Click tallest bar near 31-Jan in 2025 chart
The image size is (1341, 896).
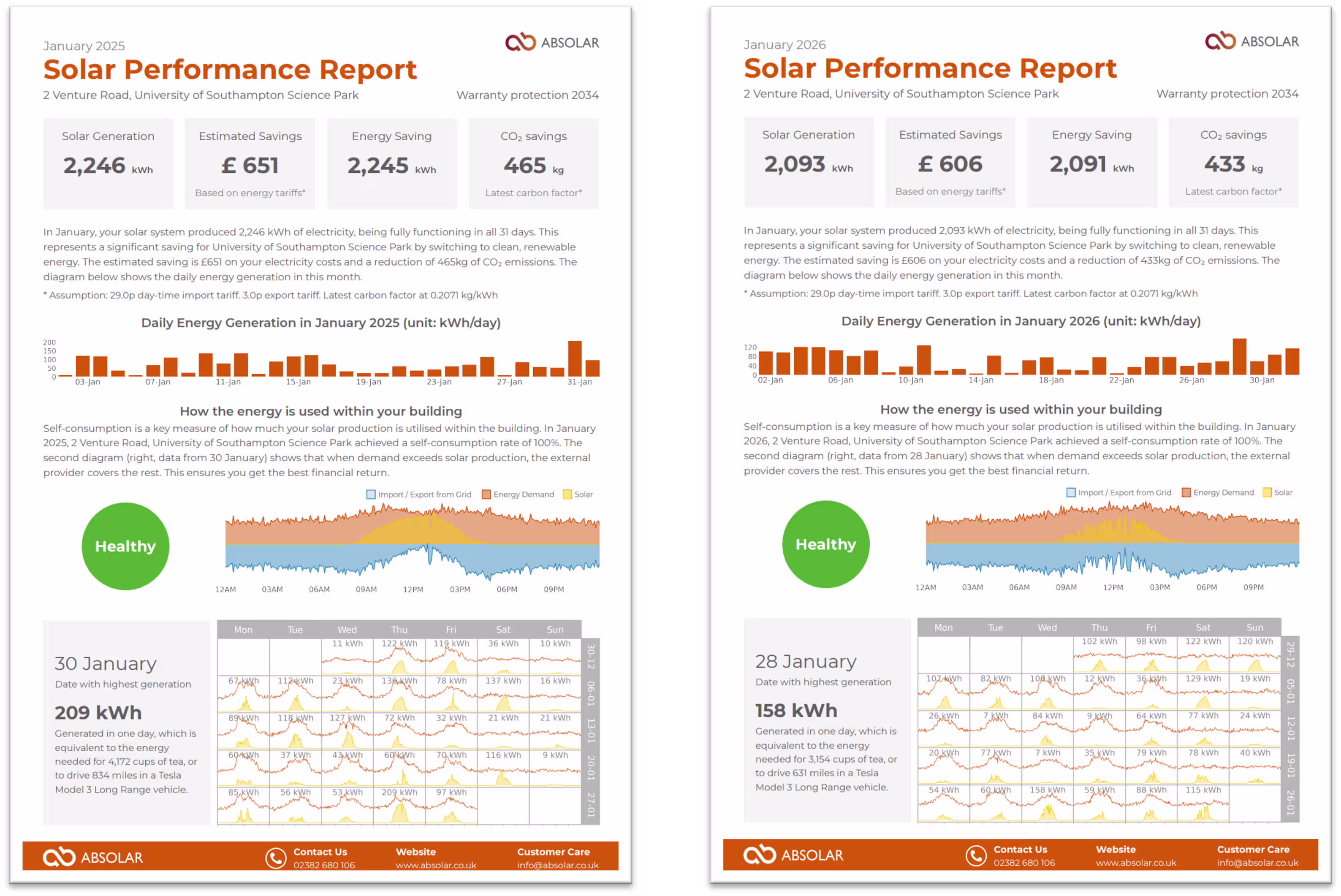(x=575, y=358)
